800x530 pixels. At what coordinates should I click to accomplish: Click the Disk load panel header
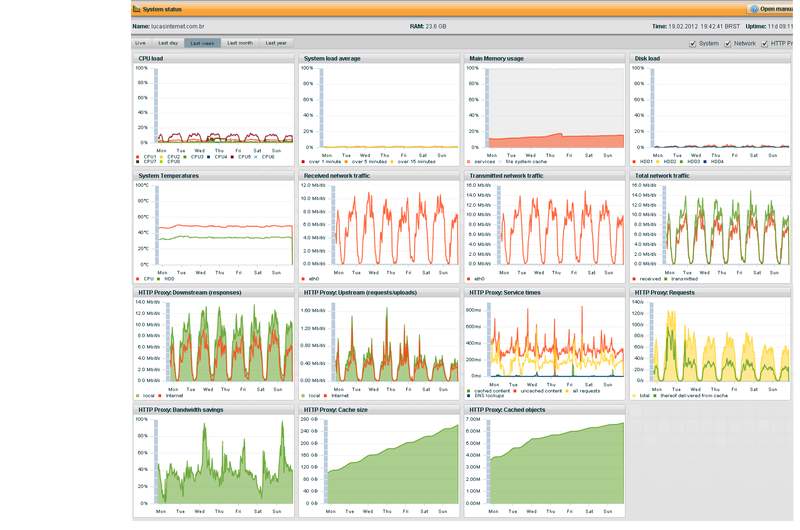coord(710,59)
